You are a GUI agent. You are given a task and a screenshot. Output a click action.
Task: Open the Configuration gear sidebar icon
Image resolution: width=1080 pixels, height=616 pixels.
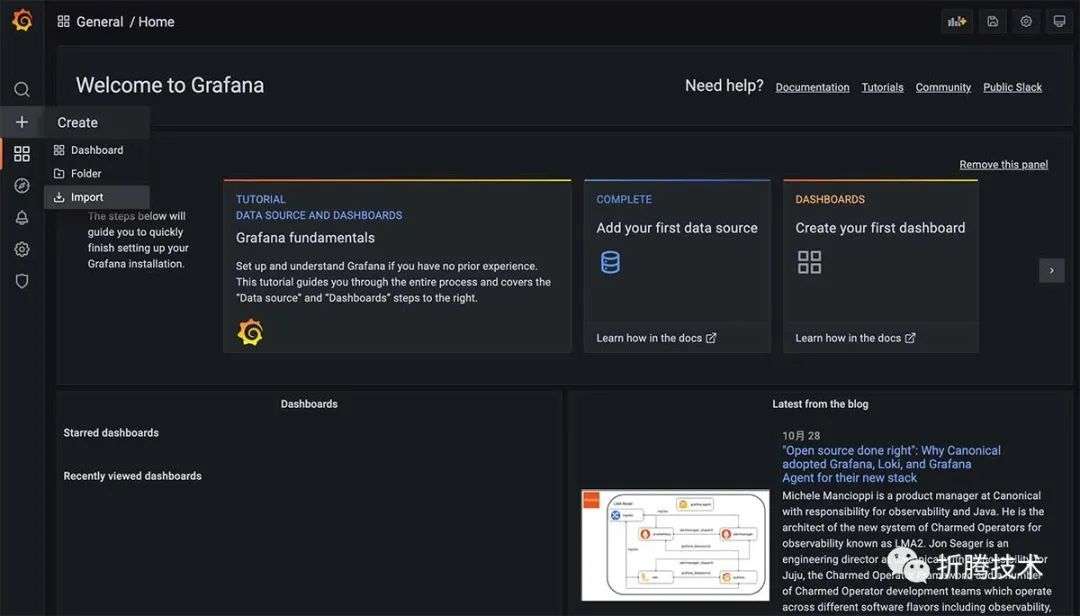point(22,249)
